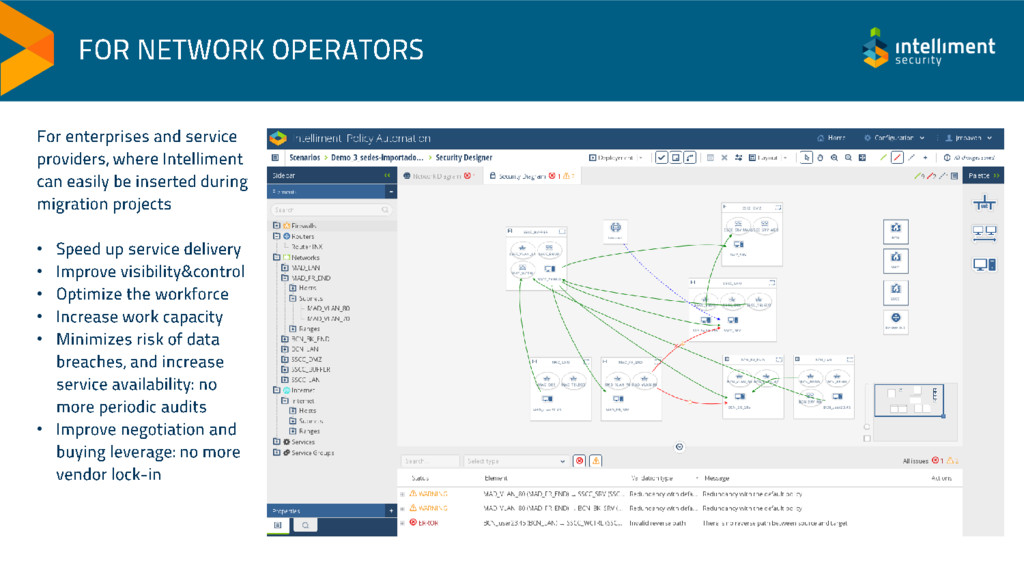Viewport: 1024px width, 576px height.
Task: Toggle the checkmark validation button
Action: pos(662,157)
